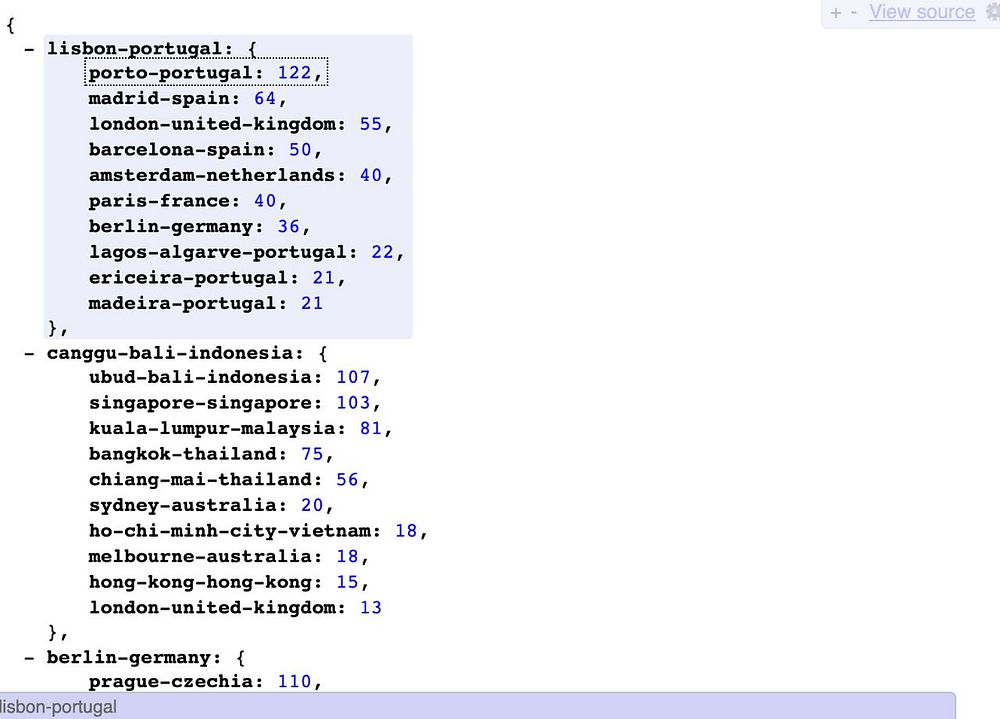Click the value 81 for kuala-lumpur-malaysia
This screenshot has width=1000, height=719.
pyautogui.click(x=371, y=429)
